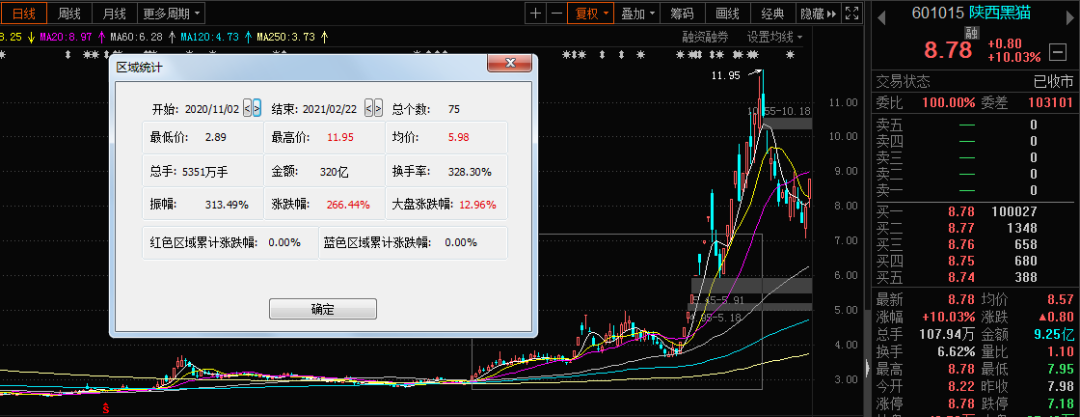Open 复权 dropdown
The height and width of the screenshot is (417, 1080).
(590, 12)
